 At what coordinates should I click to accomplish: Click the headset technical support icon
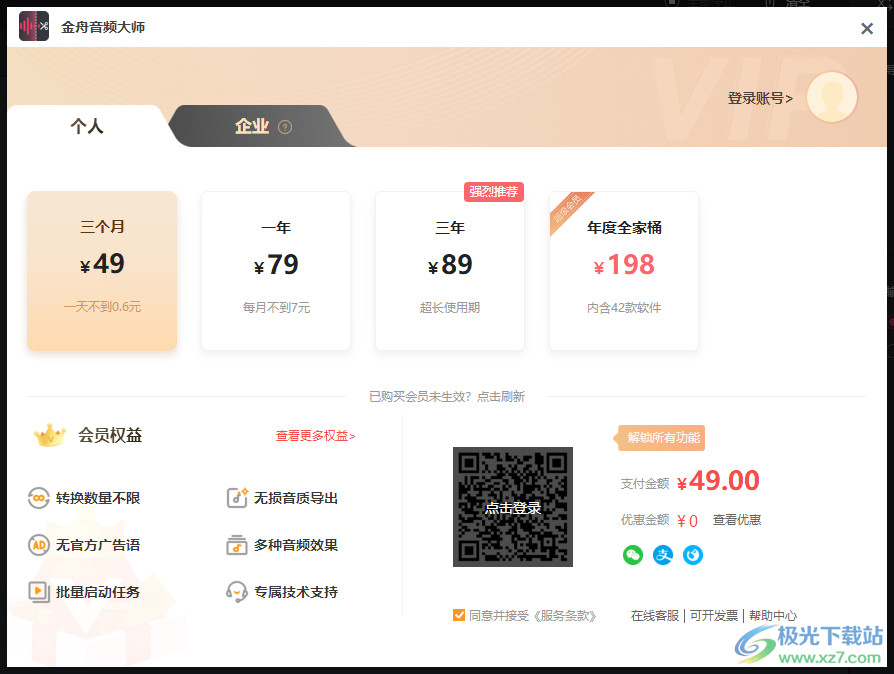237,592
